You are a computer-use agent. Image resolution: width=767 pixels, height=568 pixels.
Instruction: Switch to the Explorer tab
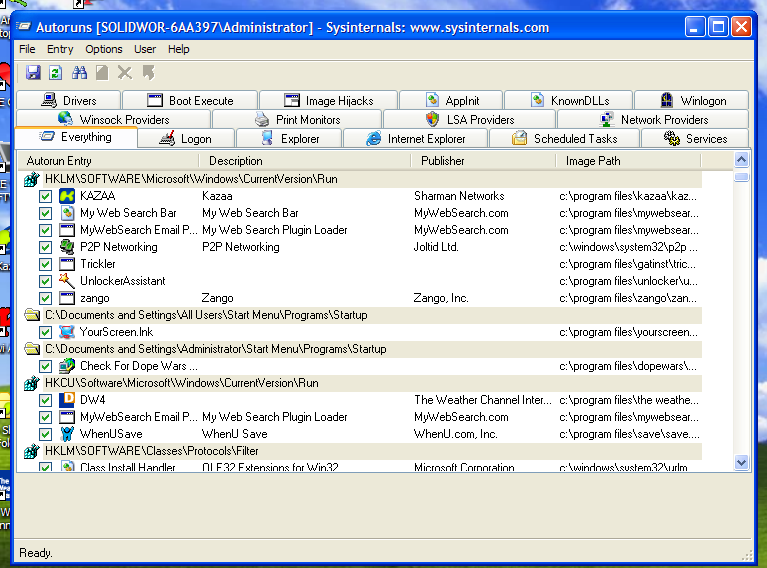click(x=290, y=139)
